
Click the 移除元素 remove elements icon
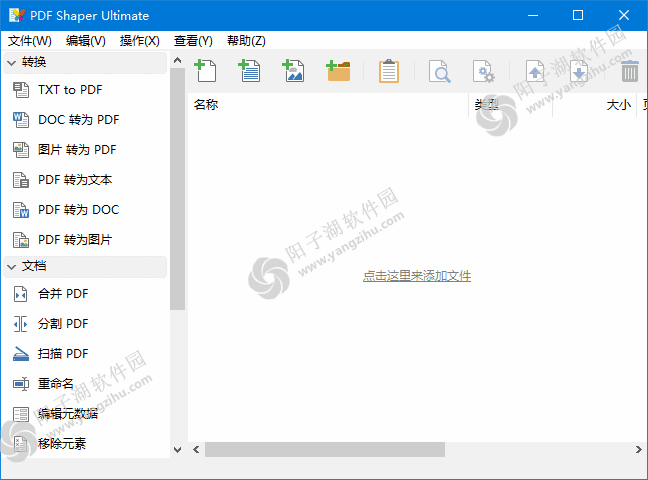click(x=21, y=444)
